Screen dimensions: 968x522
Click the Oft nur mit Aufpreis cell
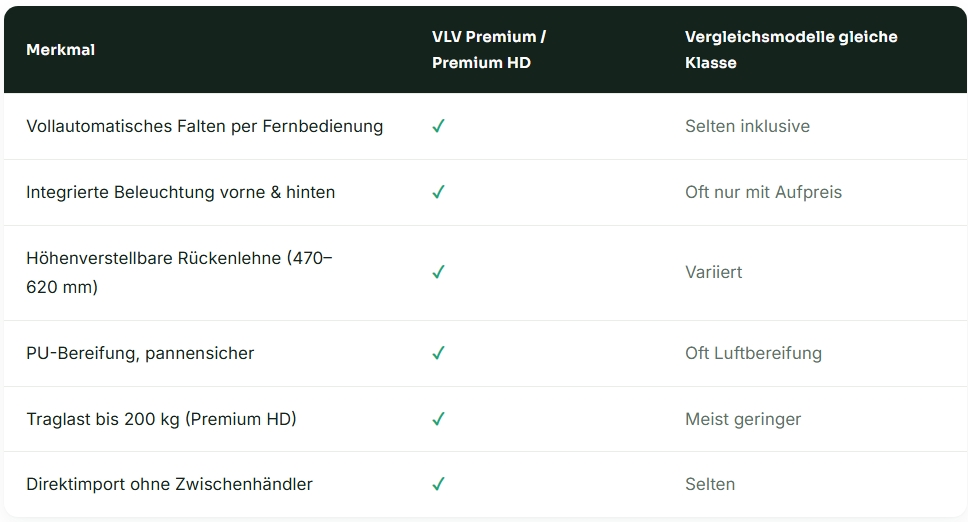pyautogui.click(x=763, y=193)
